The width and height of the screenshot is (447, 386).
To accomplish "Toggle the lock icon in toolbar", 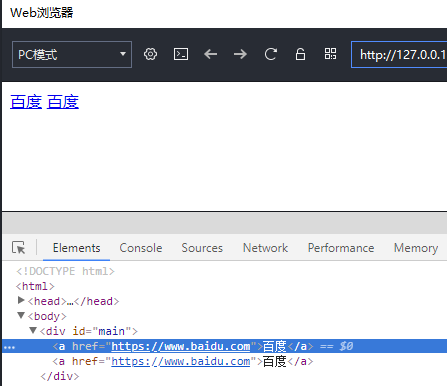I will click(x=300, y=54).
